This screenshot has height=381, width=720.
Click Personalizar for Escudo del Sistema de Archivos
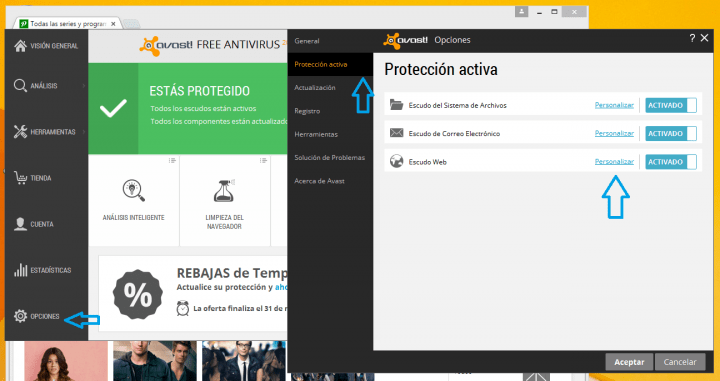coord(614,105)
